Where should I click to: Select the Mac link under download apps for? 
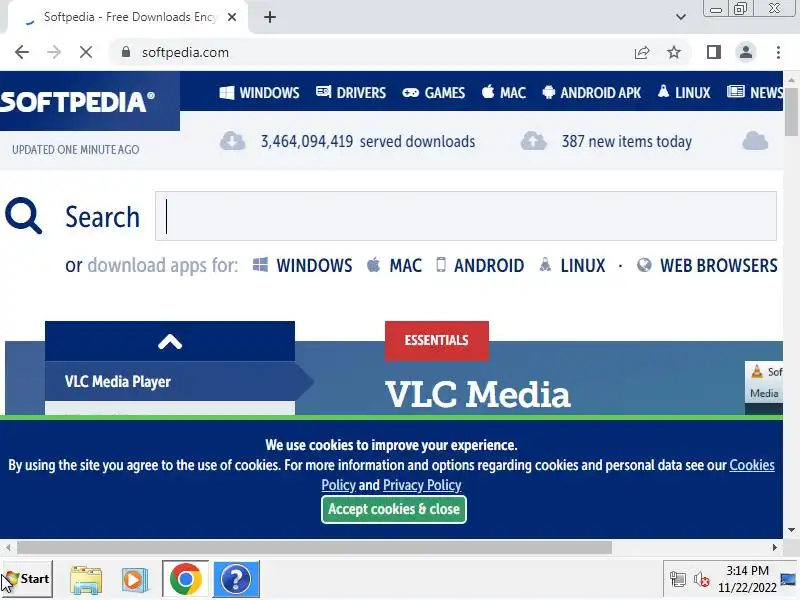coord(394,265)
